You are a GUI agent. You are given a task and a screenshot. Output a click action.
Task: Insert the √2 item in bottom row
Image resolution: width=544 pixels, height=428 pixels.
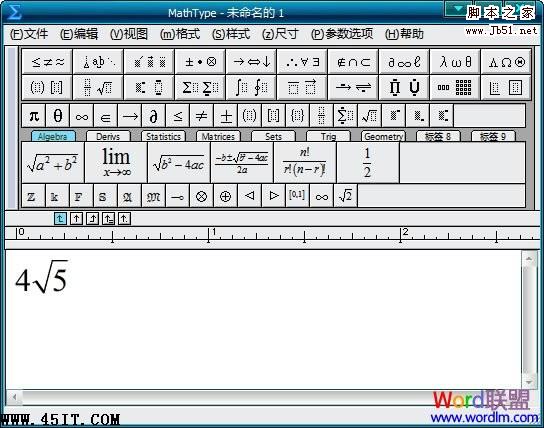[x=346, y=196]
